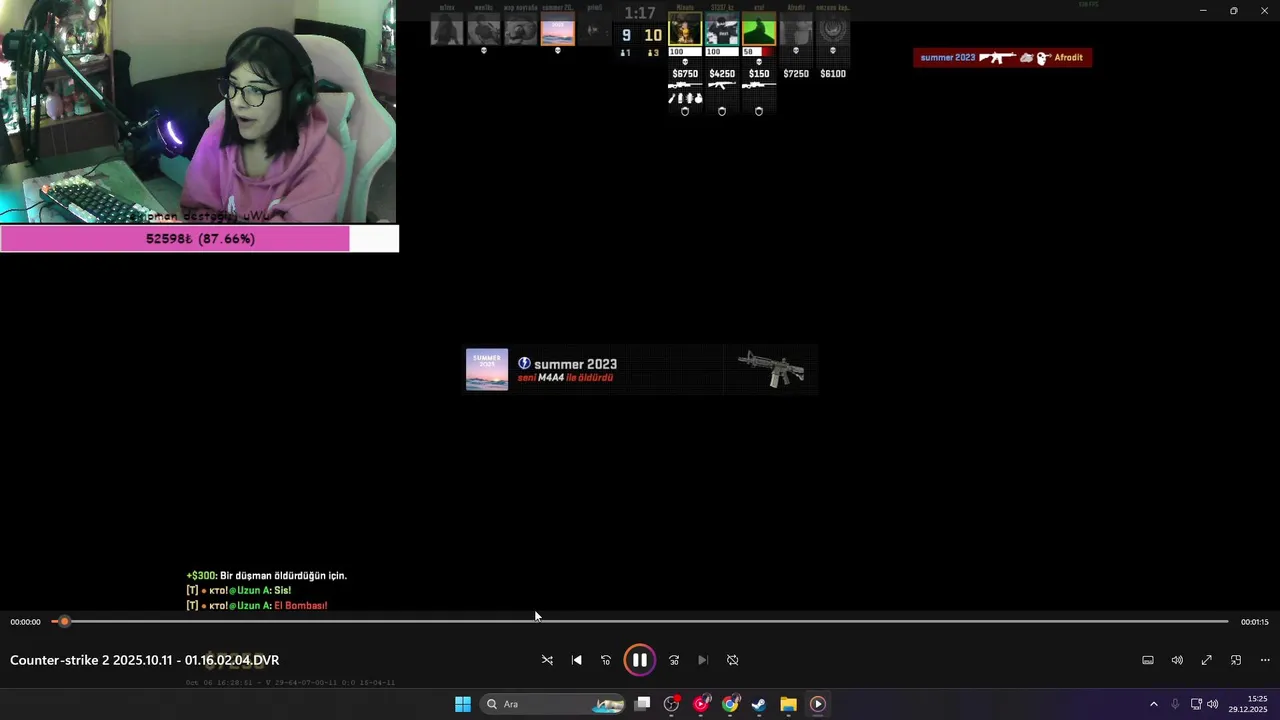The width and height of the screenshot is (1280, 720).
Task: Click the summer 2023 killer avatar
Action: (x=487, y=370)
